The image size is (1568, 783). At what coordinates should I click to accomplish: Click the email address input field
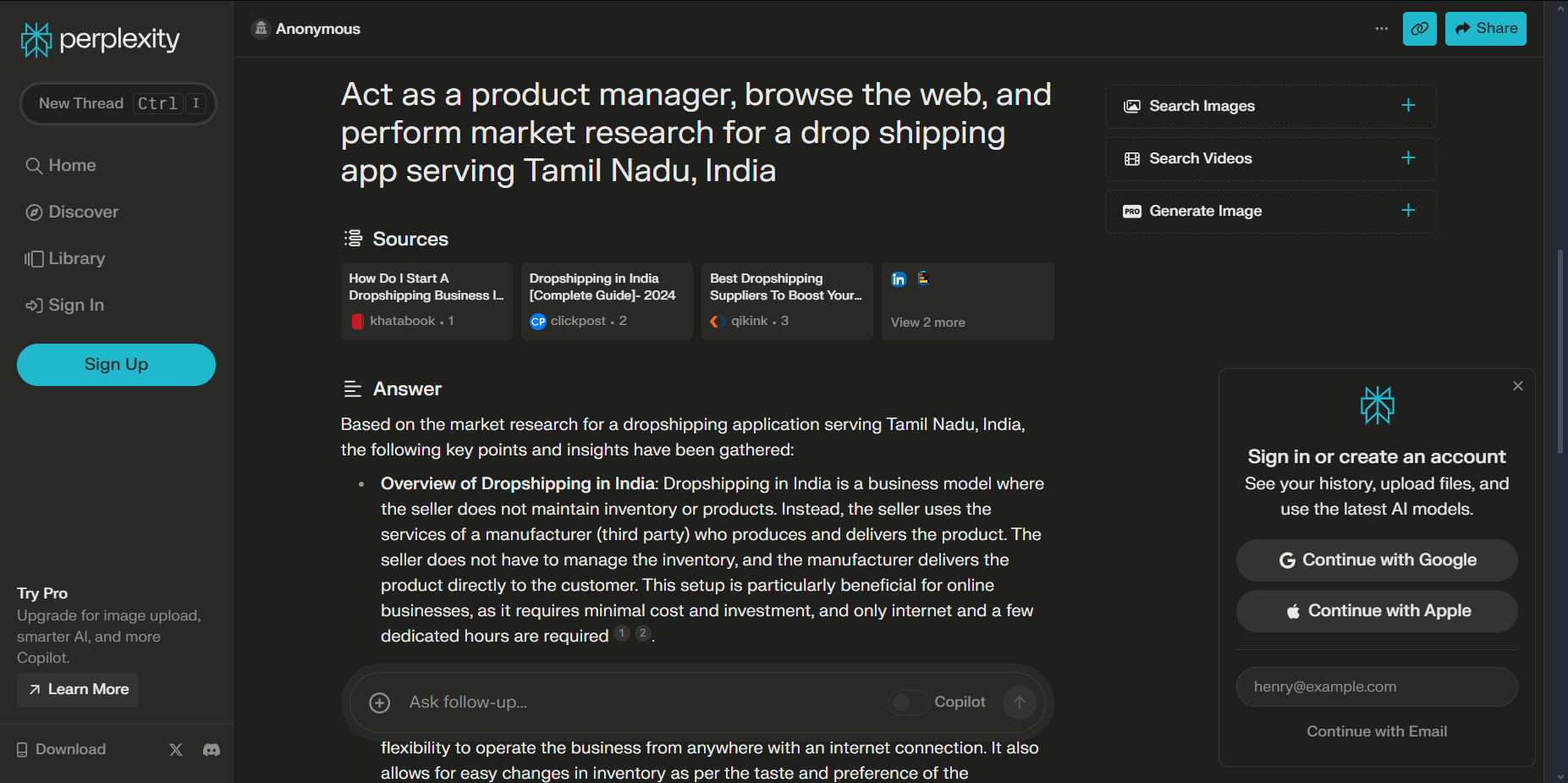[1377, 687]
